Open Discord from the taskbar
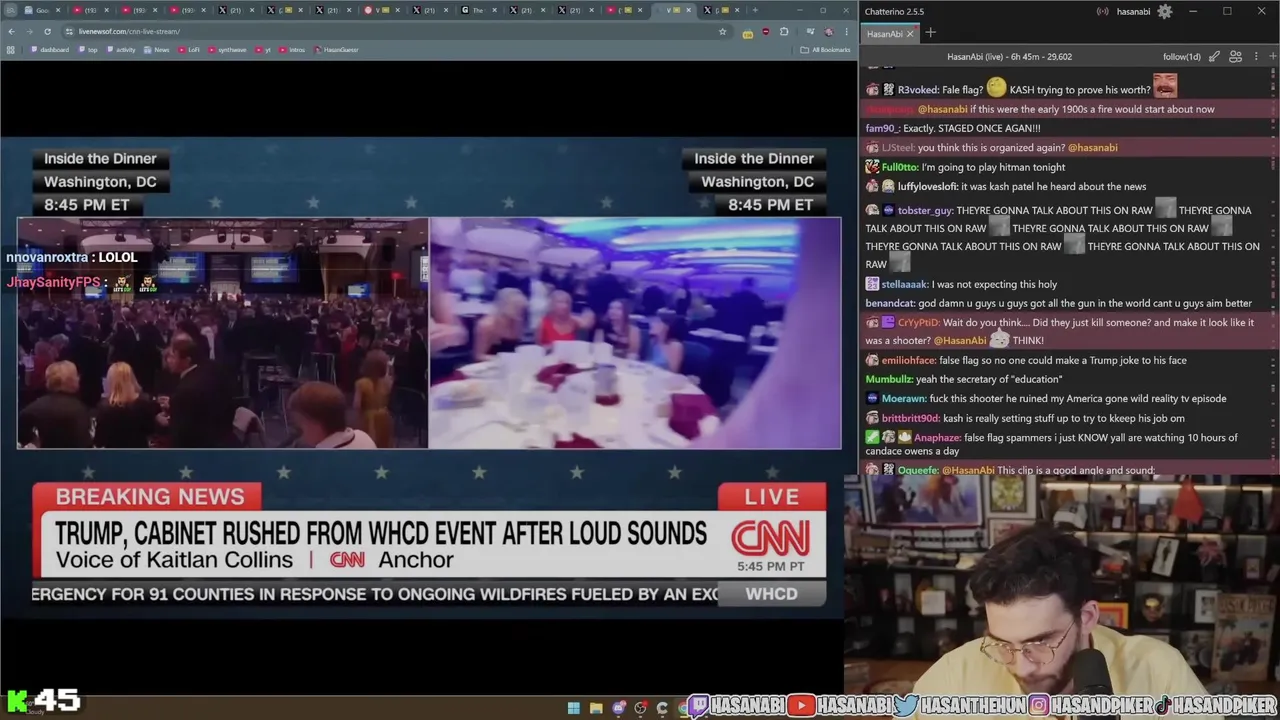Screen dimensions: 1280x720 pos(619,707)
